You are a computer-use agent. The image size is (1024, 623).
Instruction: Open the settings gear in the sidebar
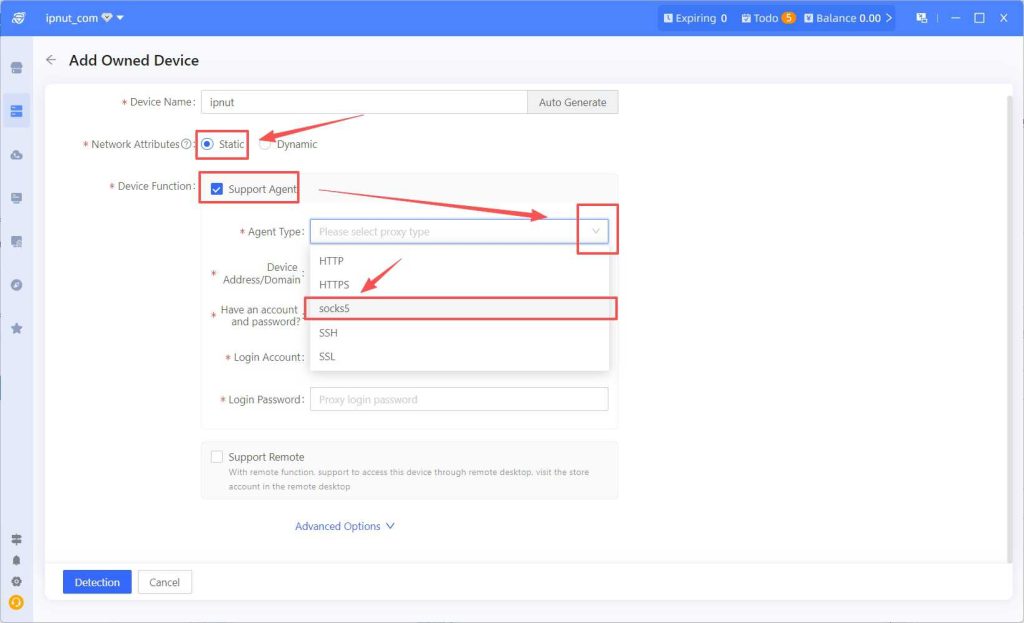16,581
